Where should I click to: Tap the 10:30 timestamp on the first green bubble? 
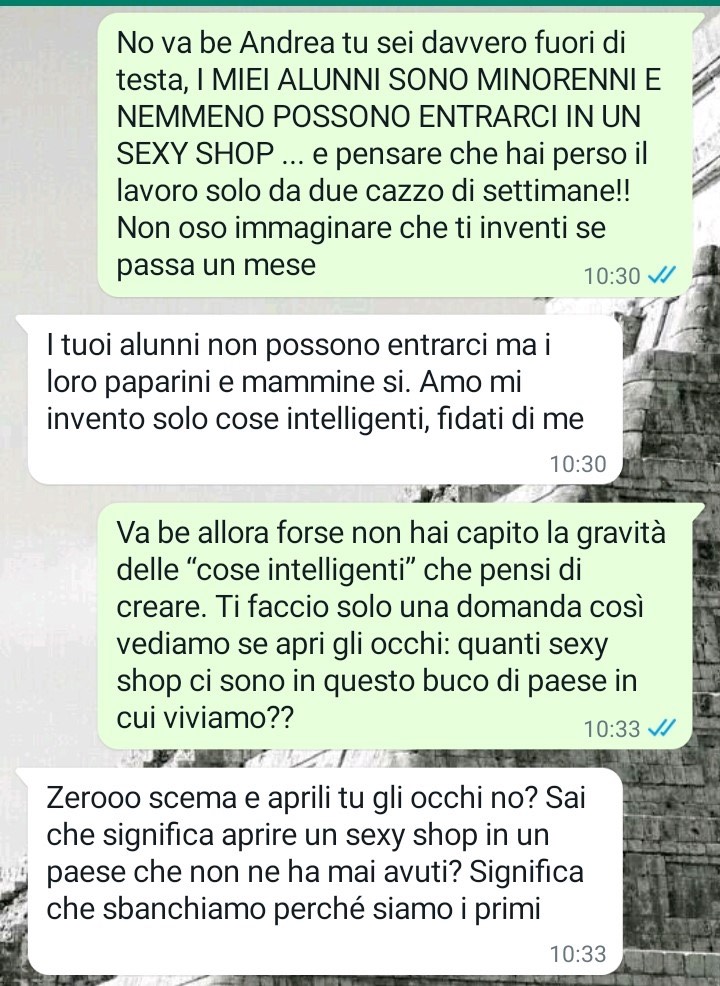(x=611, y=276)
